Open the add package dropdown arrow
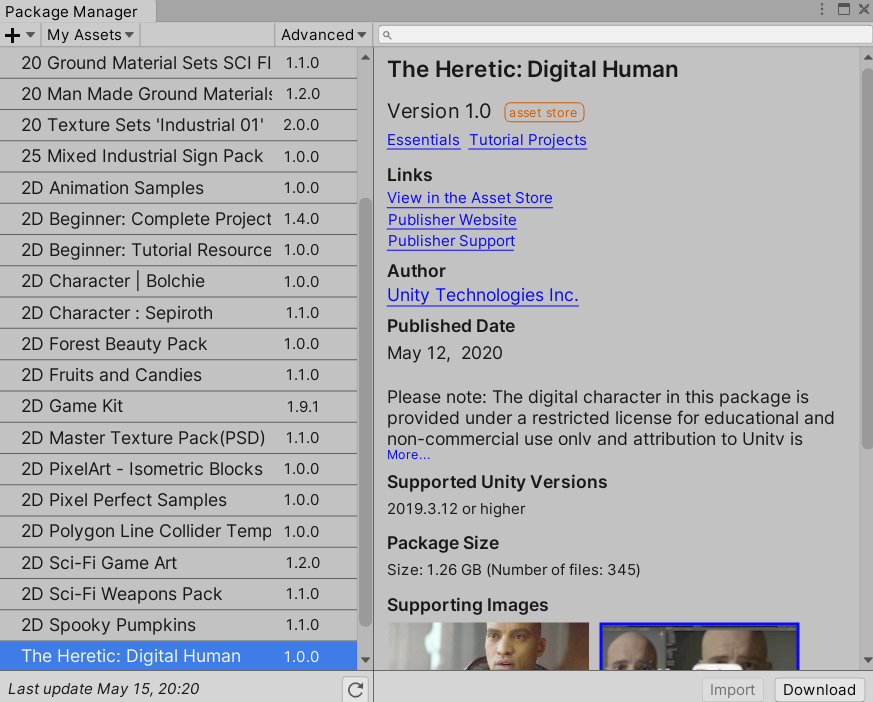Viewport: 873px width, 702px height. point(31,35)
